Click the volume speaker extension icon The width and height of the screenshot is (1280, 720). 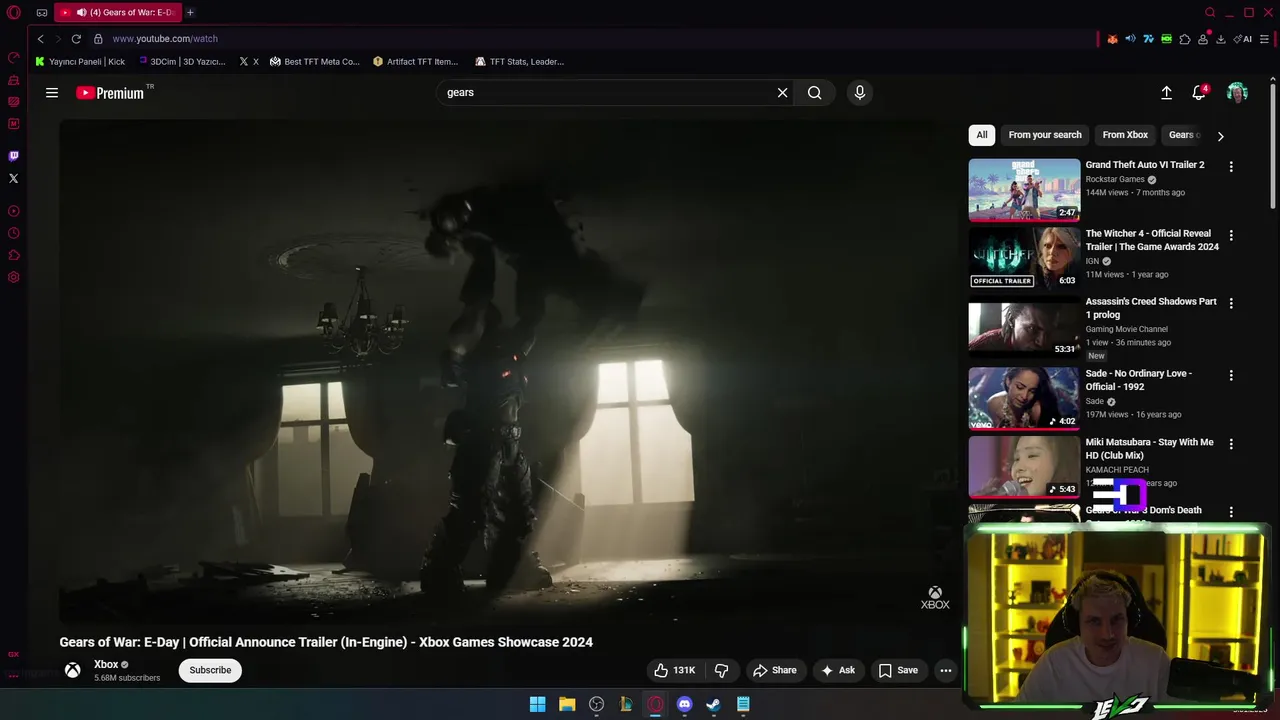[1130, 39]
